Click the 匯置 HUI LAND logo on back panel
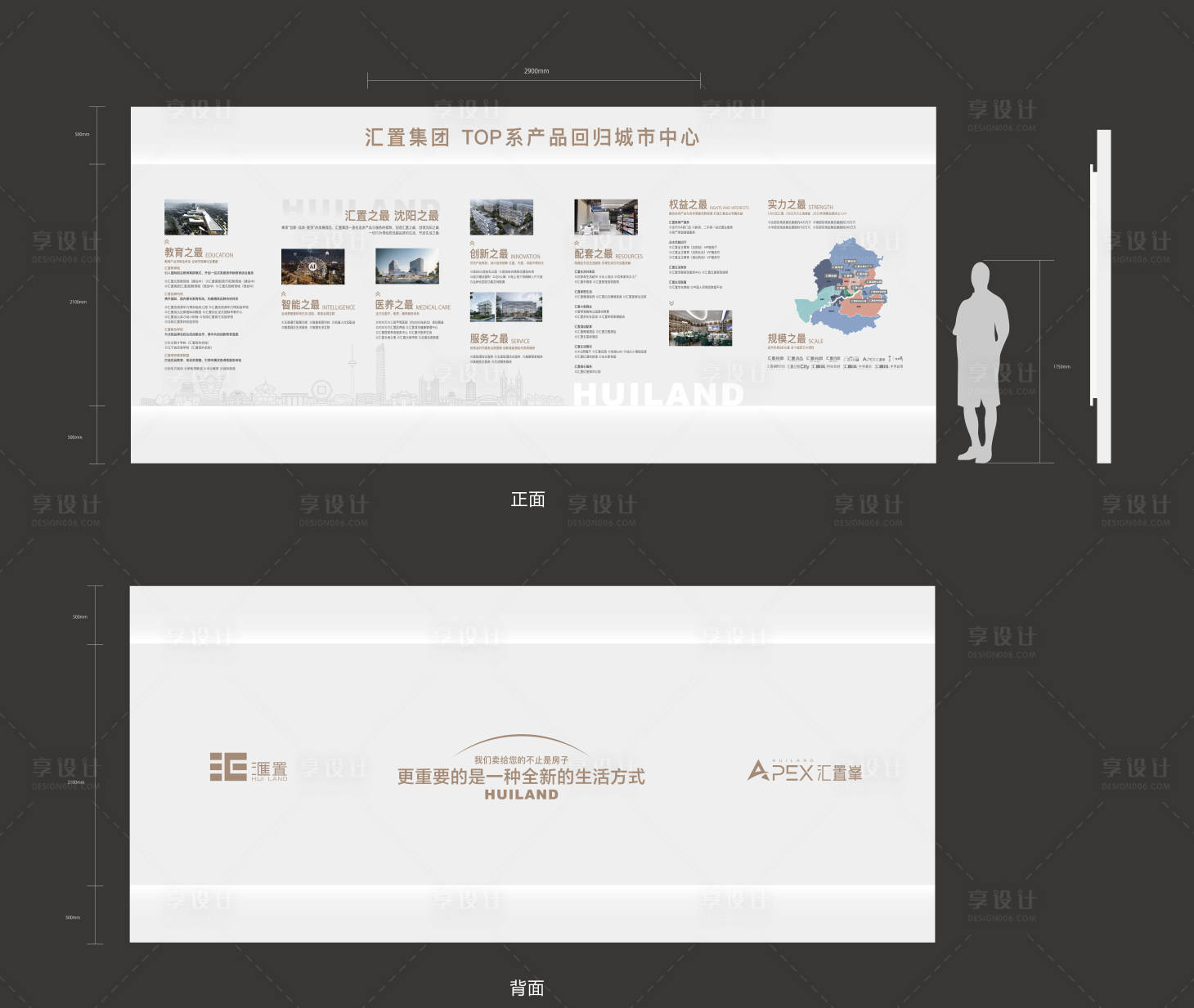The height and width of the screenshot is (1008, 1194). pos(249,767)
